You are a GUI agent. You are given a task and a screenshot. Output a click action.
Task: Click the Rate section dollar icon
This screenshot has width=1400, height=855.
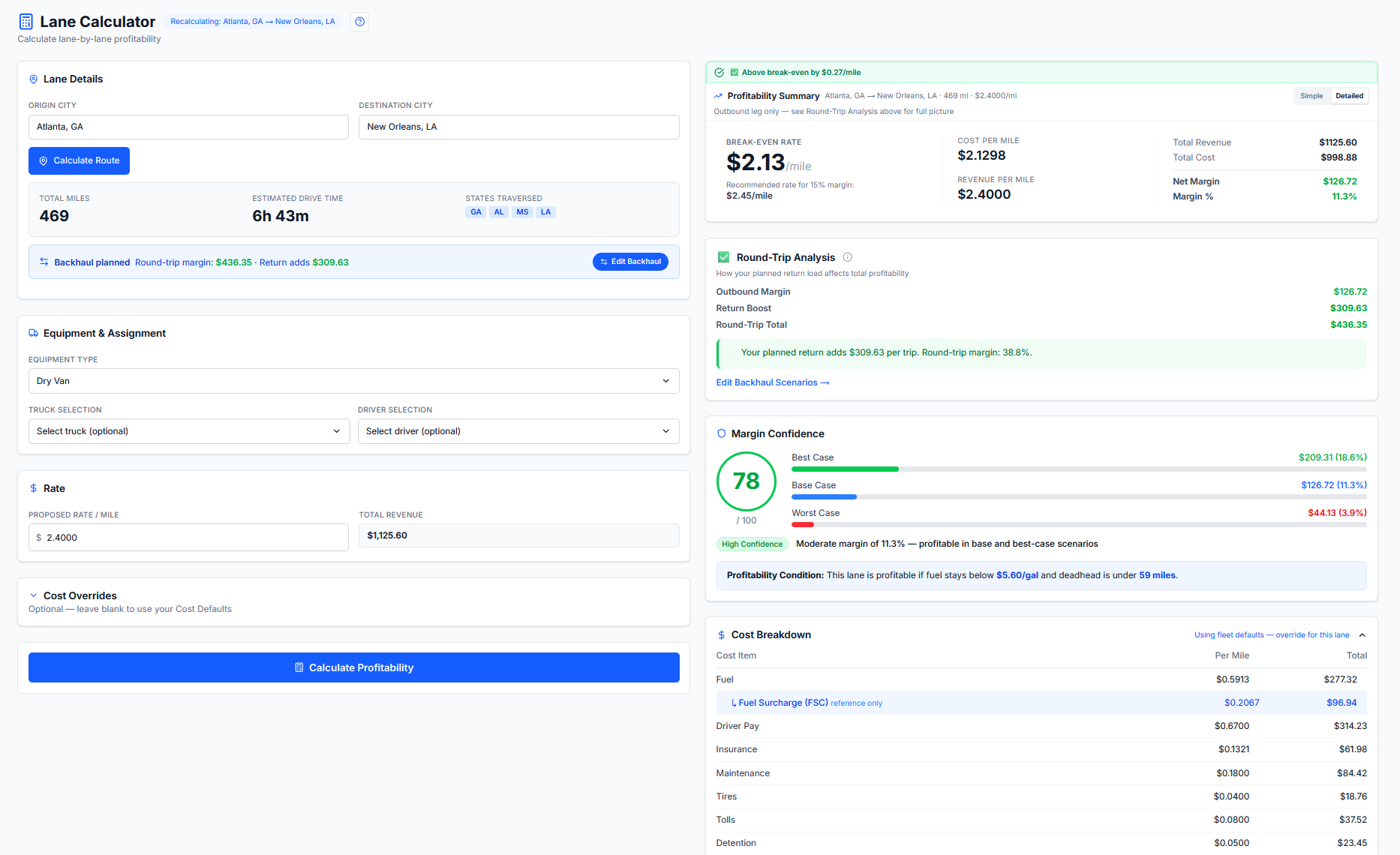(x=34, y=489)
